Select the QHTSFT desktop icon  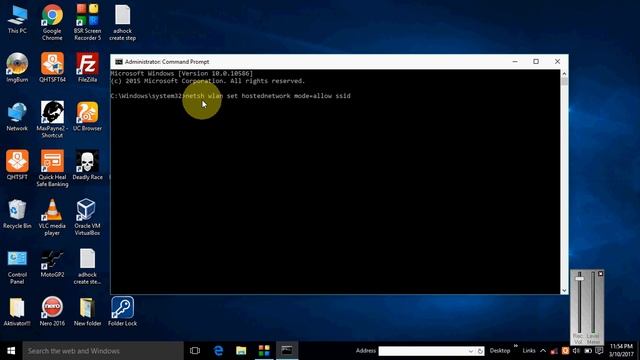tap(17, 165)
